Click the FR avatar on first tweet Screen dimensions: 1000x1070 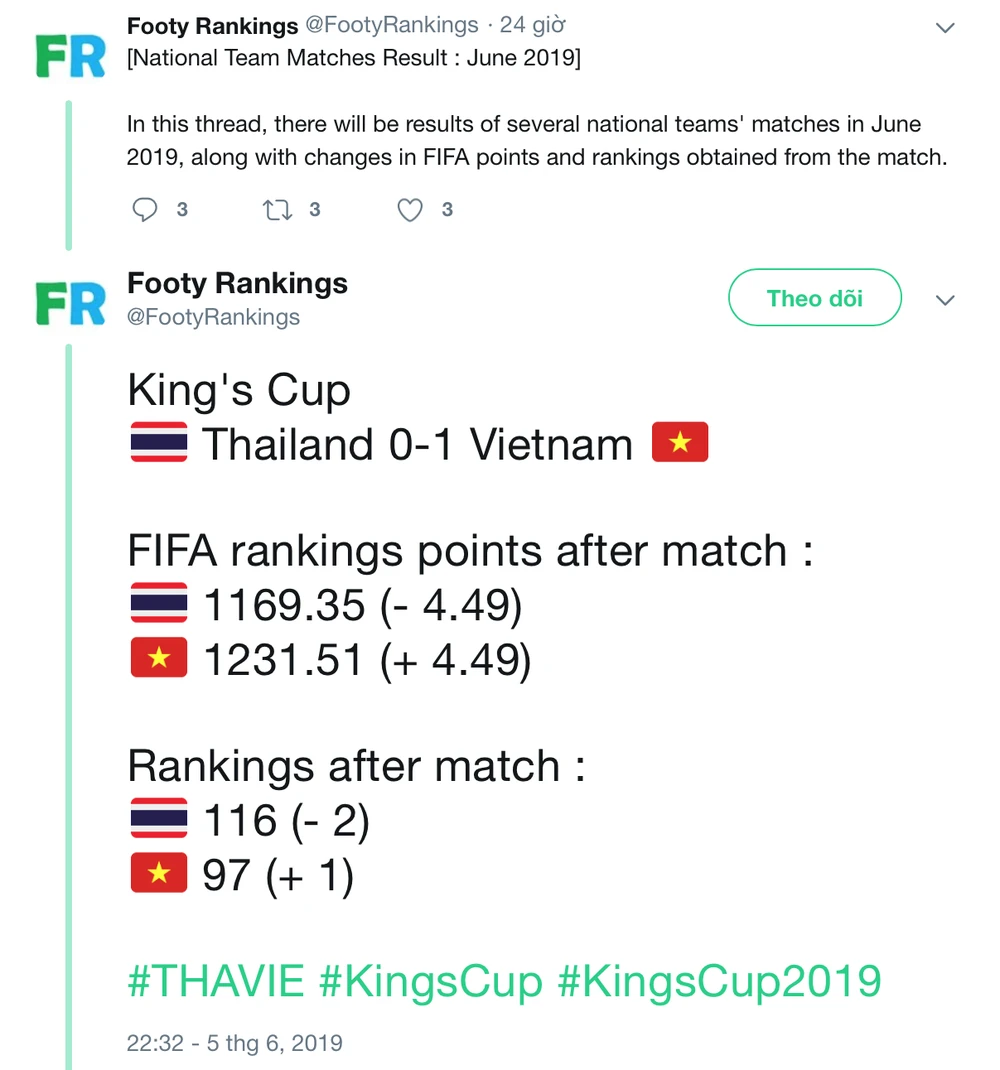[x=70, y=56]
